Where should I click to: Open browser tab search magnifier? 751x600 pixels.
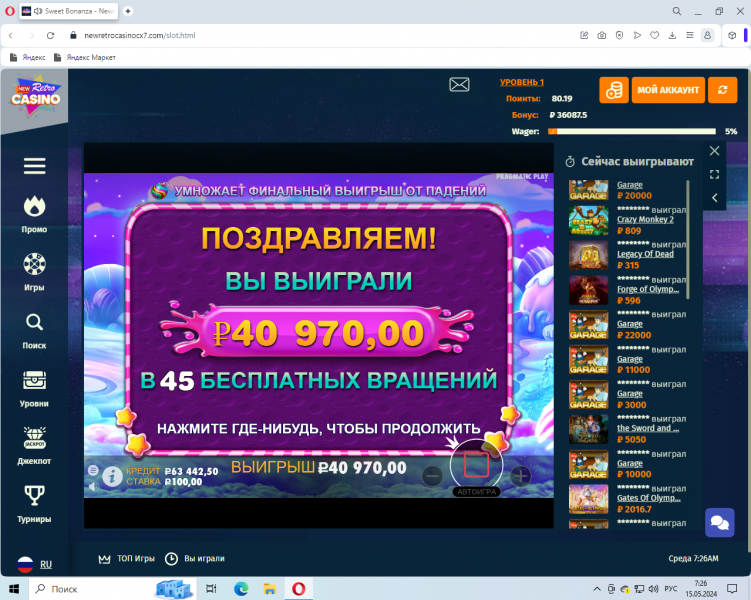(x=677, y=11)
